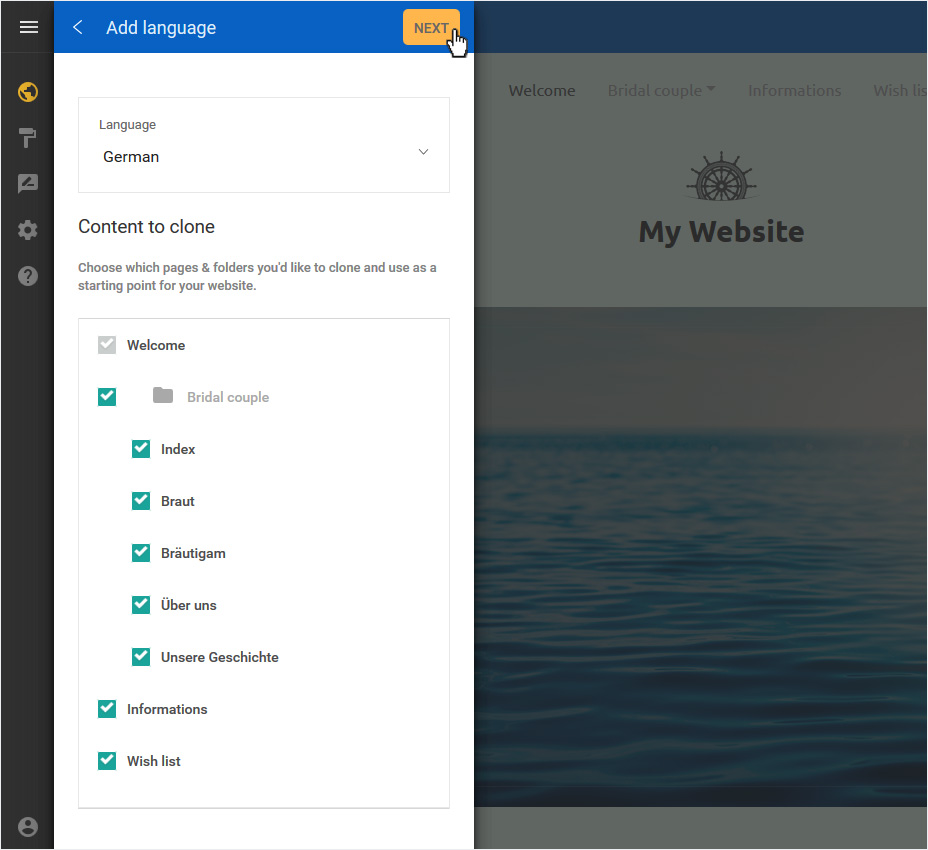Open the user account icon
This screenshot has width=928, height=850.
coord(28,827)
